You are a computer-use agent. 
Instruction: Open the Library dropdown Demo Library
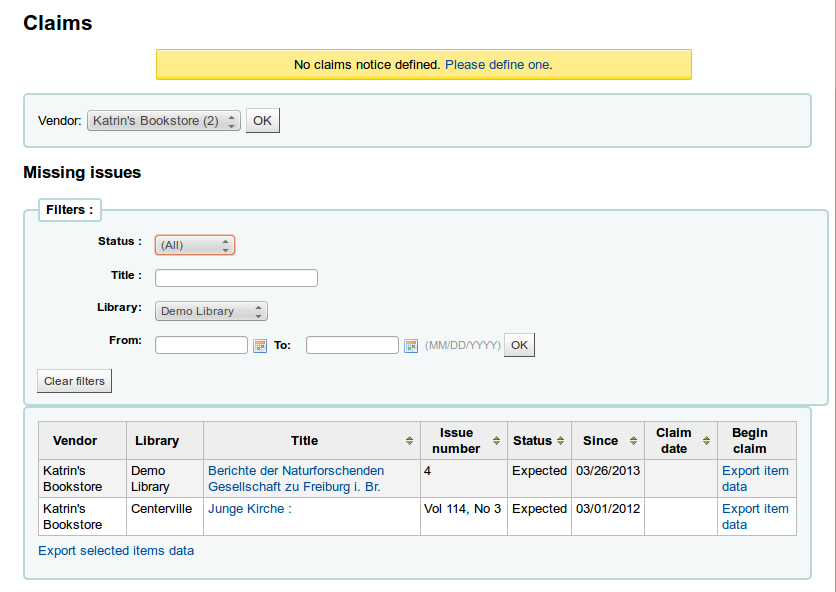211,311
